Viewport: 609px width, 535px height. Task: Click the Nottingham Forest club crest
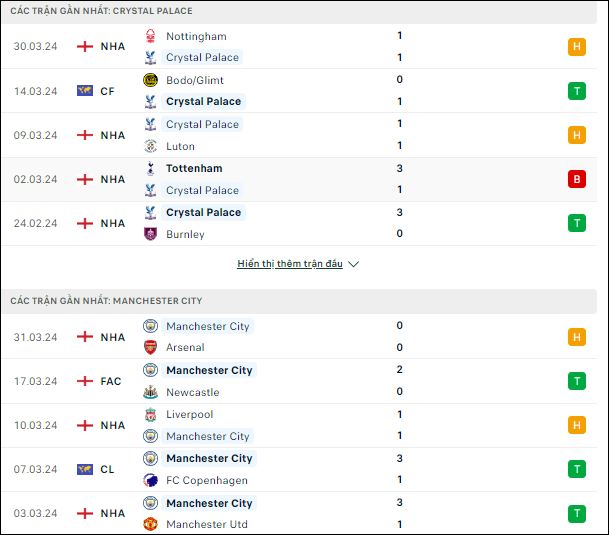(x=150, y=36)
